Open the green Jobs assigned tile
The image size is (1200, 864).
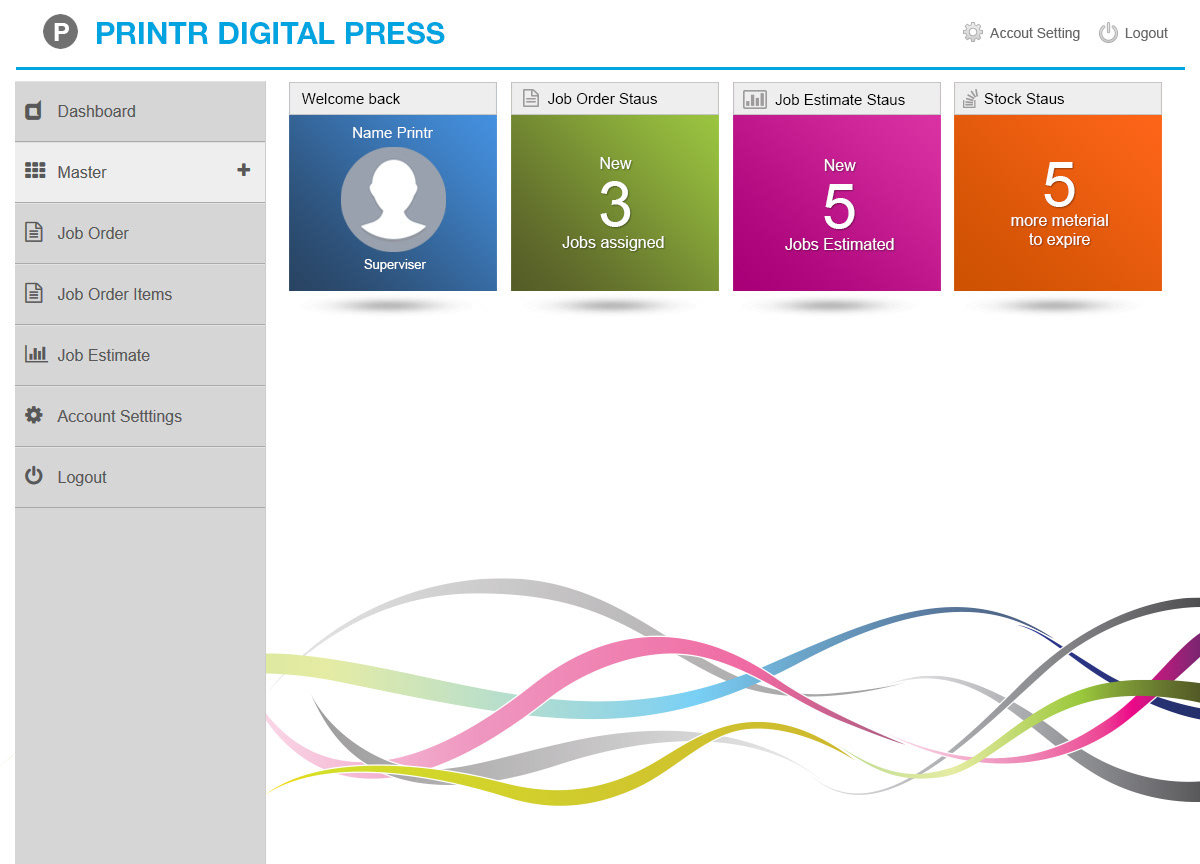(614, 203)
